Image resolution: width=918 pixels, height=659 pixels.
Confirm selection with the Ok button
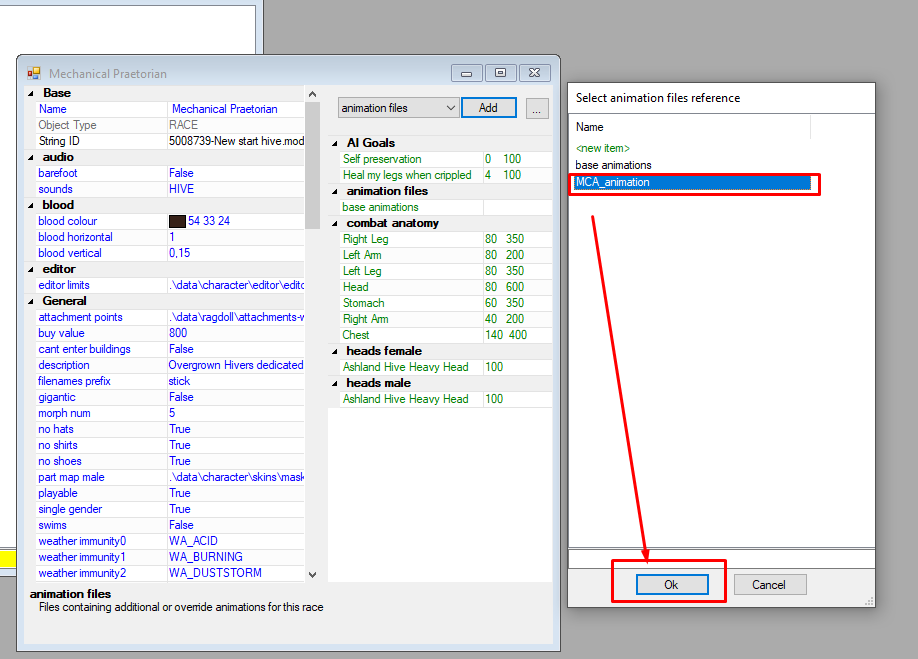[x=671, y=585]
